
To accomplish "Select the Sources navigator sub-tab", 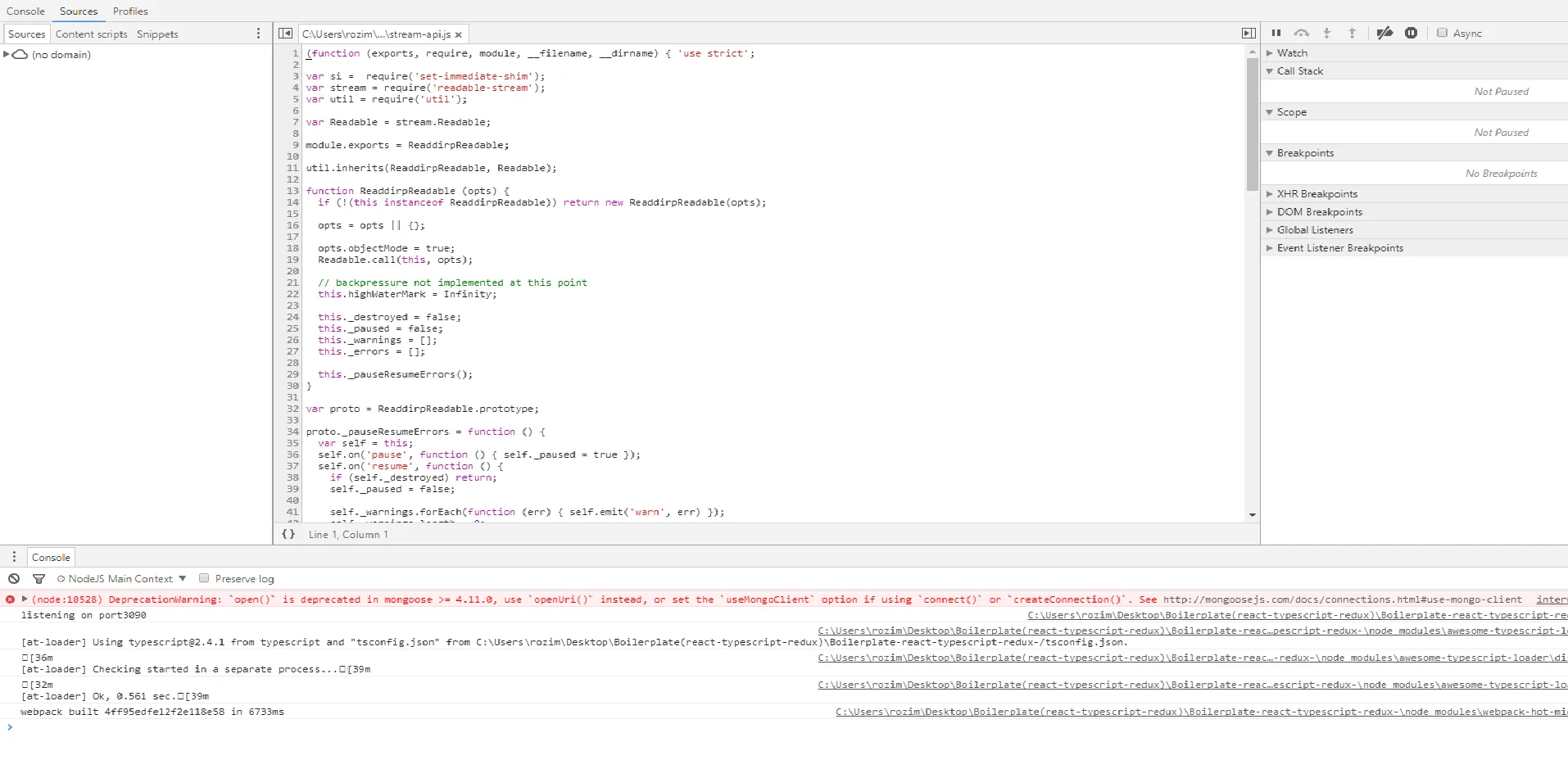I will (26, 34).
